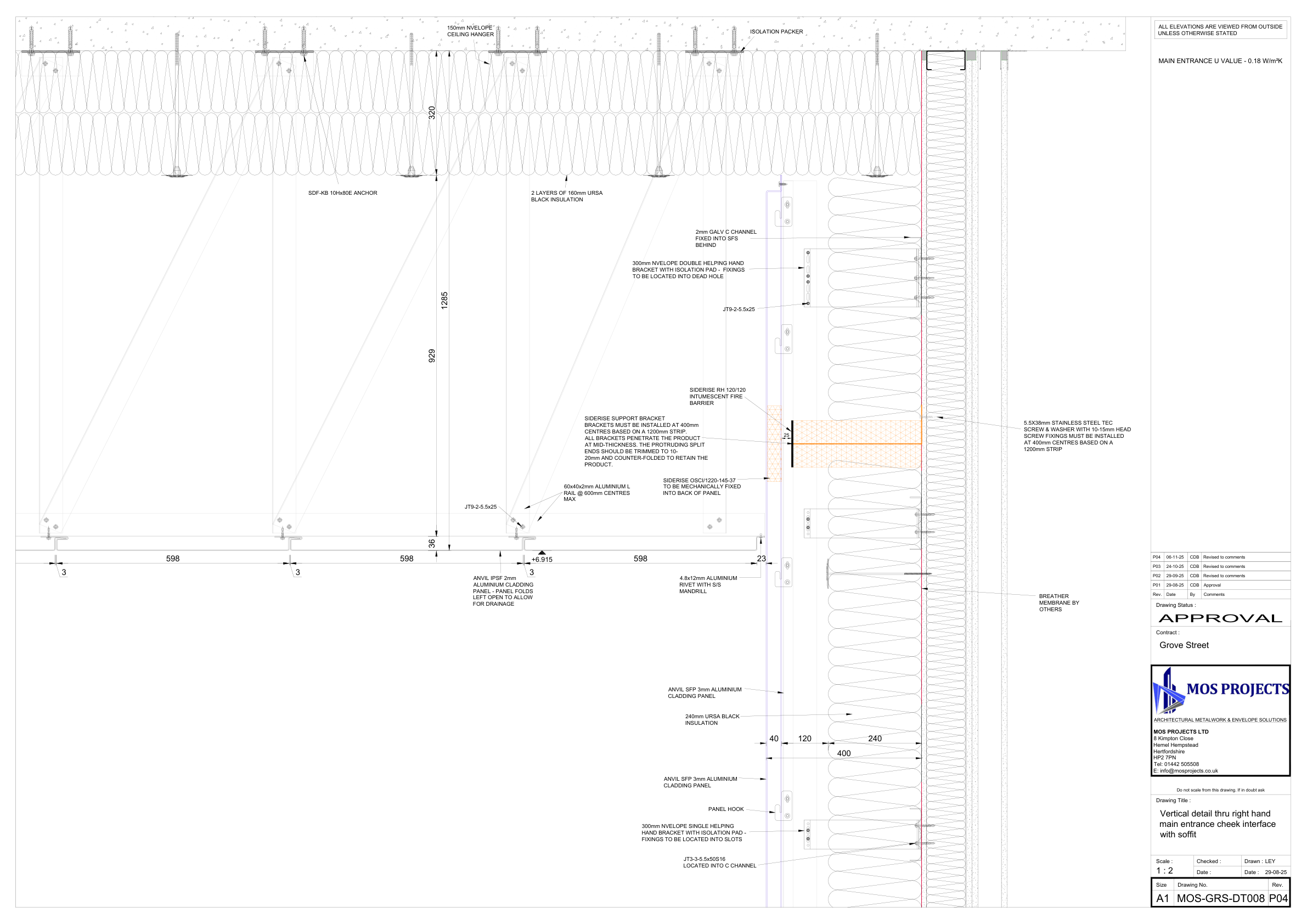Select '5.5X38mm STAINLESS STEEL TEC SCREW' note

pyautogui.click(x=1077, y=436)
